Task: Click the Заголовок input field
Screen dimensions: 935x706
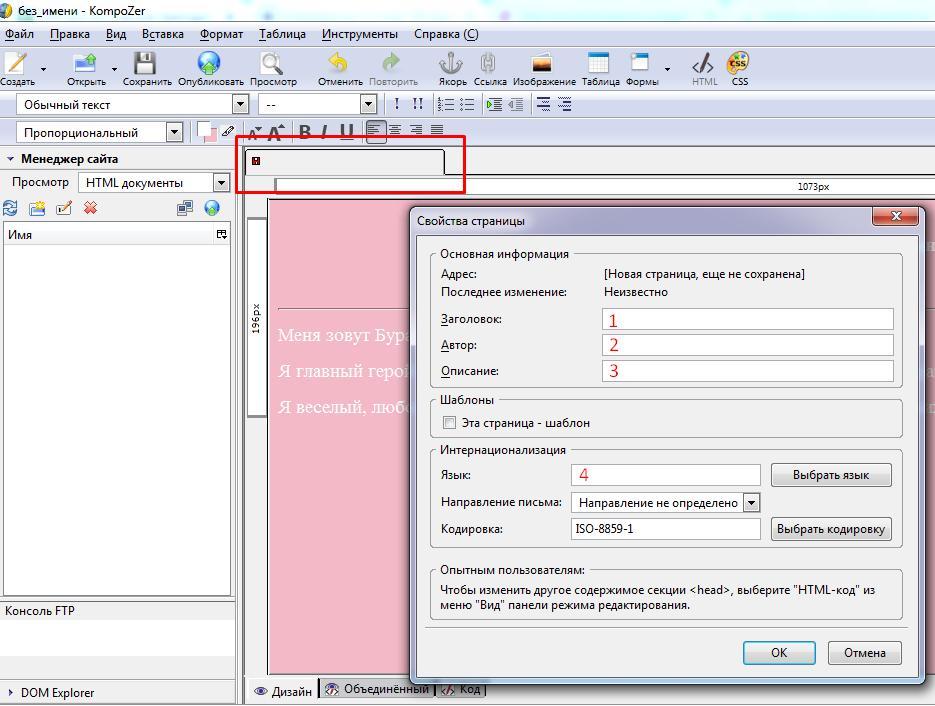Action: point(747,319)
